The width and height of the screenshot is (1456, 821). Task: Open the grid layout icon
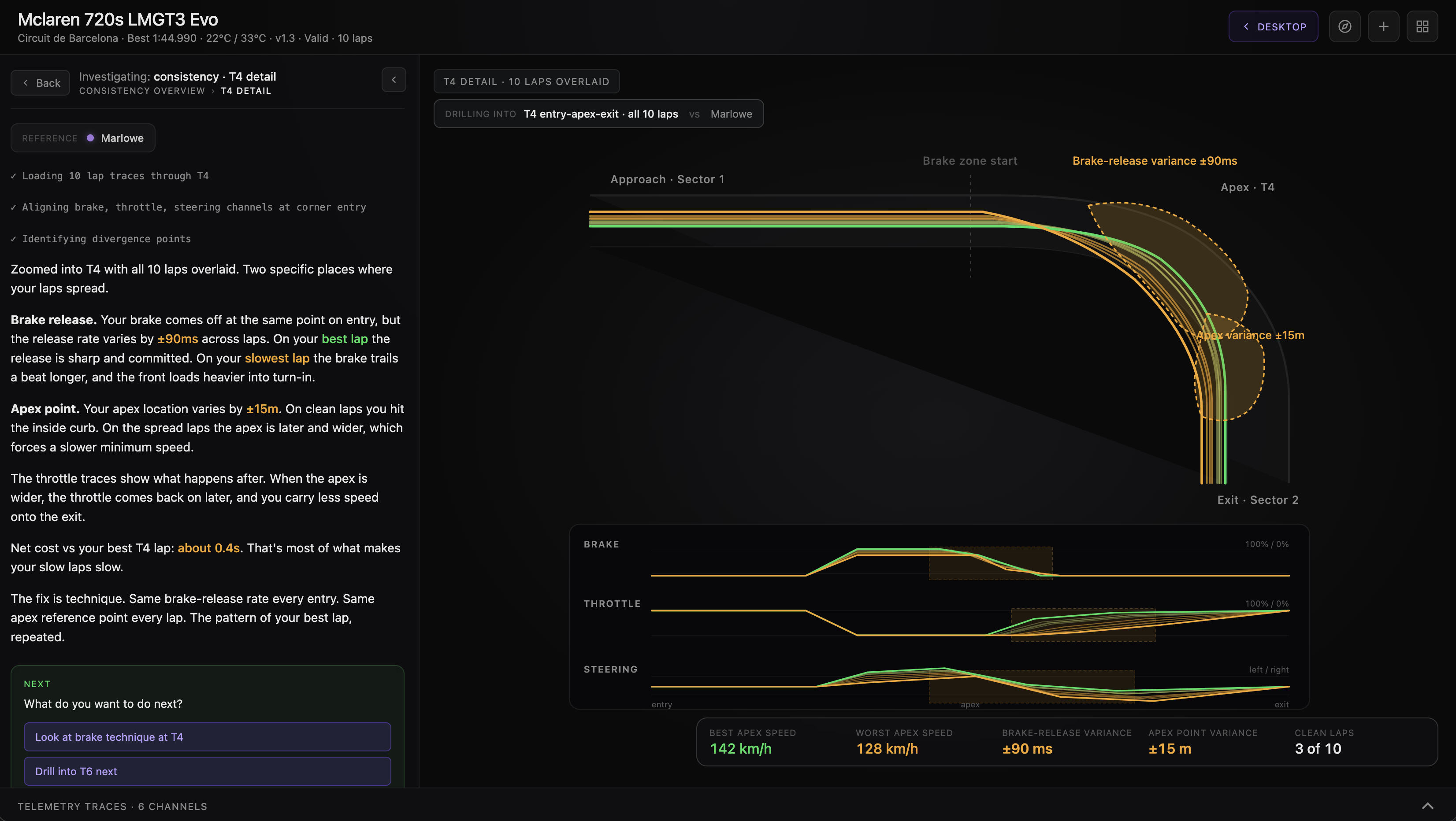pos(1422,26)
